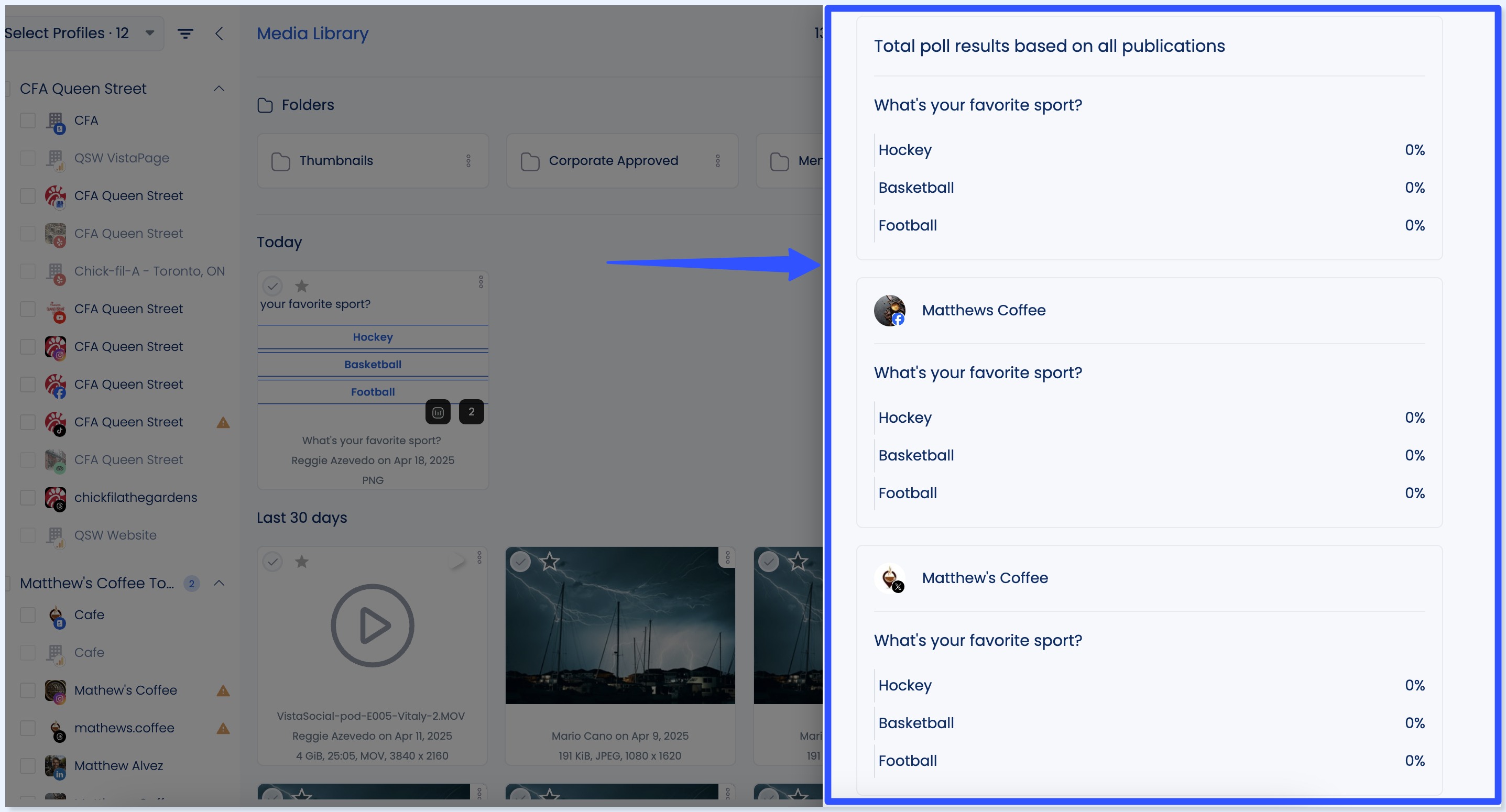The width and height of the screenshot is (1506, 812).
Task: Click the poll indicator icon on favorite sport post
Action: click(x=438, y=412)
